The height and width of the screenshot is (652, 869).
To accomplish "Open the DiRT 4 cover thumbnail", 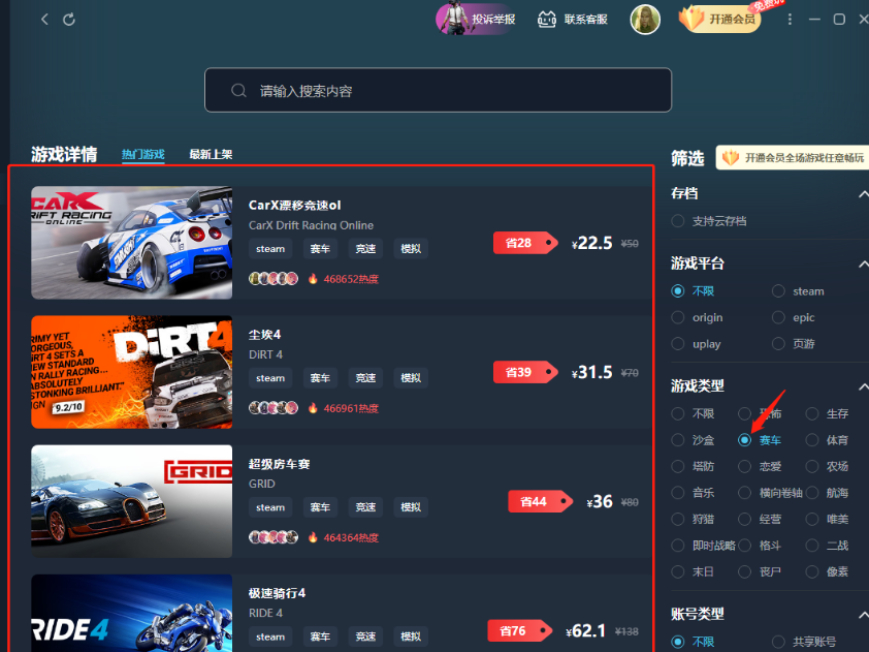I will 131,372.
